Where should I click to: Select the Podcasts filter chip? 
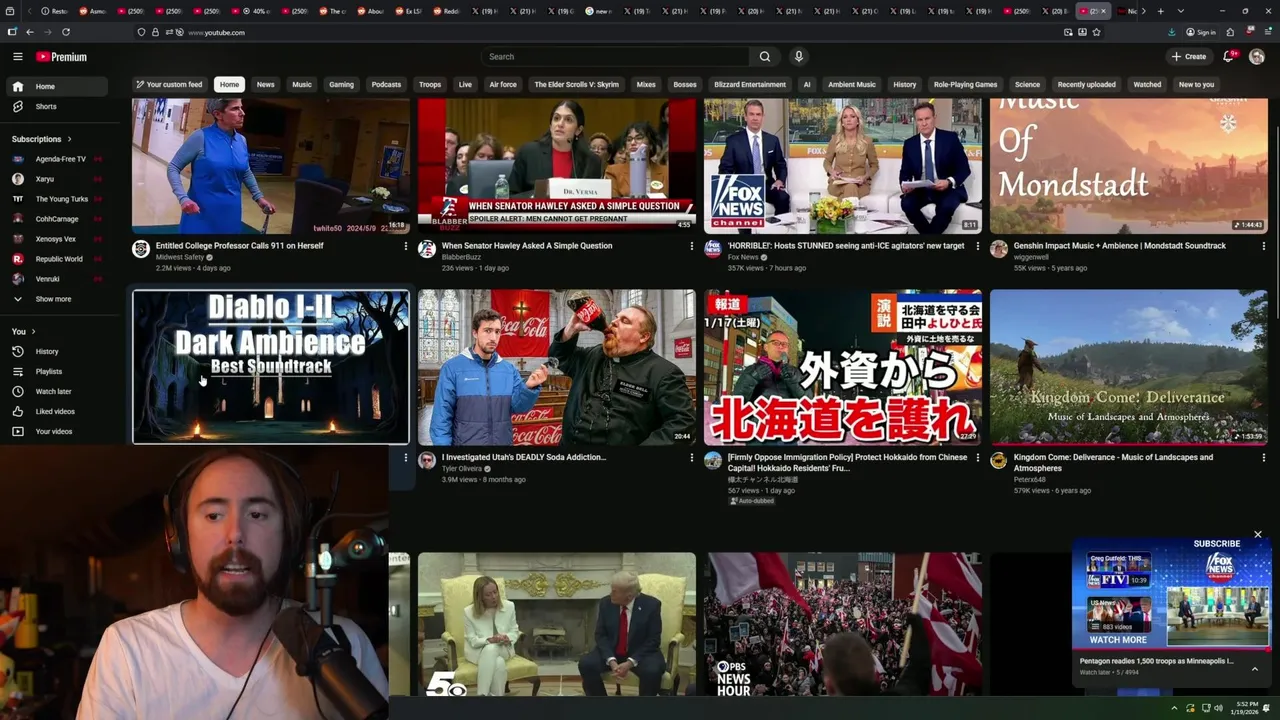tap(386, 85)
